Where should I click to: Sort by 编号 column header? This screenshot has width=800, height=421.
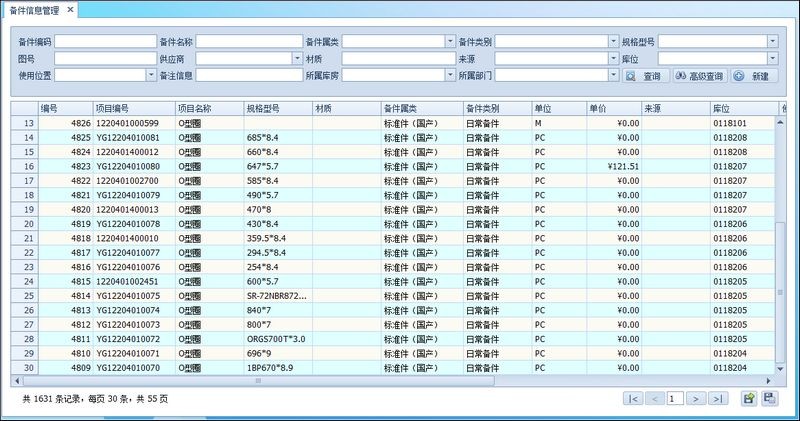click(65, 109)
